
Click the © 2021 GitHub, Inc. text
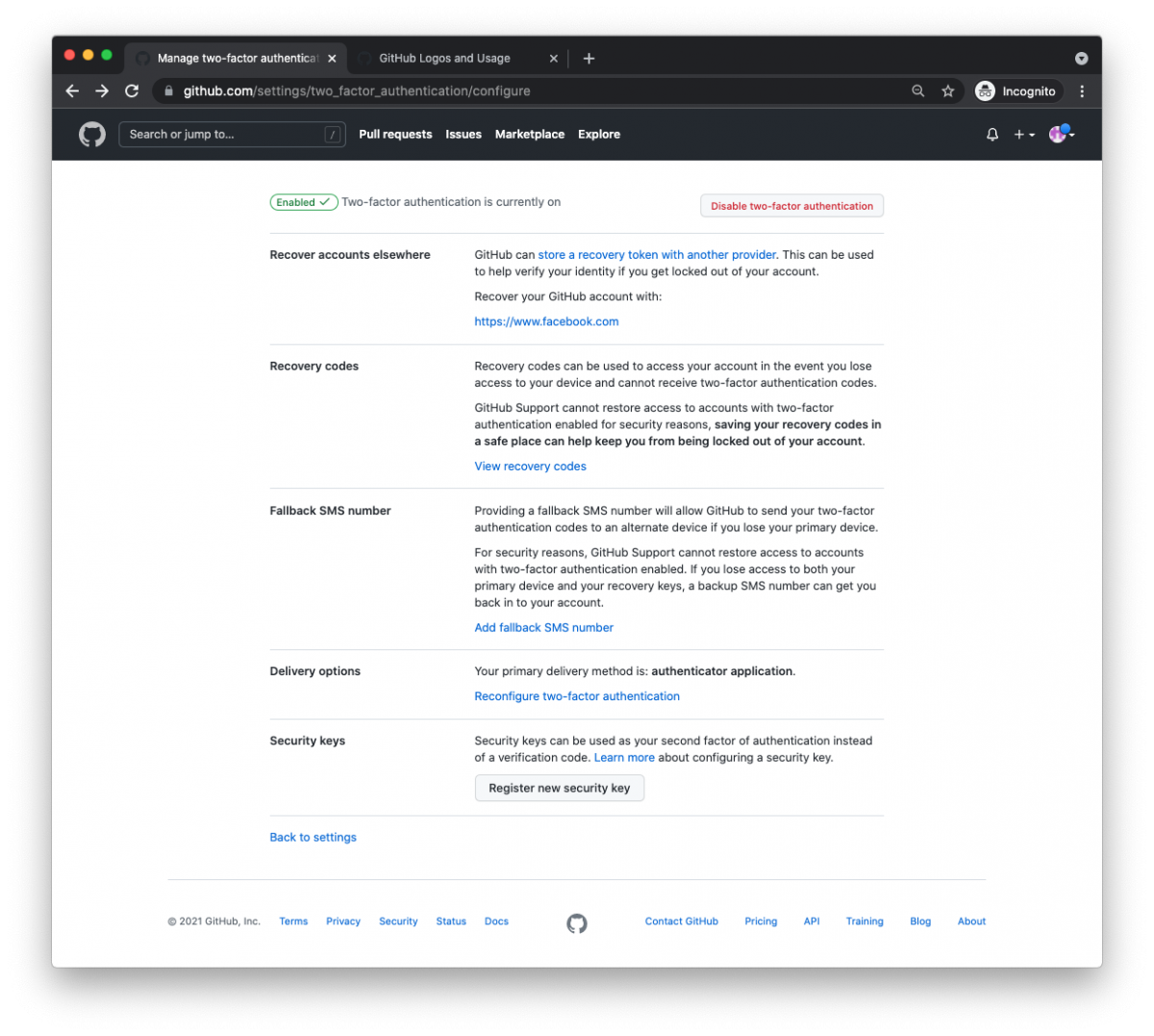pyautogui.click(x=213, y=922)
